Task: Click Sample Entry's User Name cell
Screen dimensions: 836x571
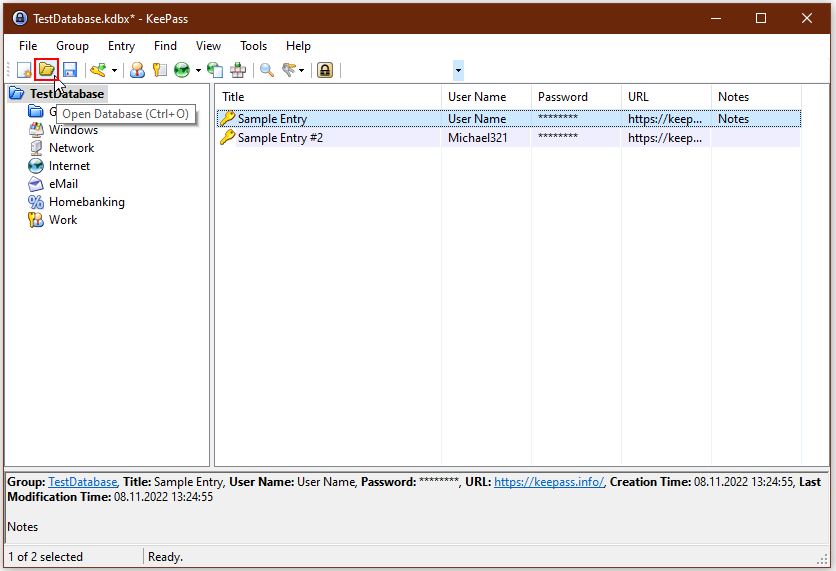Action: click(x=477, y=119)
